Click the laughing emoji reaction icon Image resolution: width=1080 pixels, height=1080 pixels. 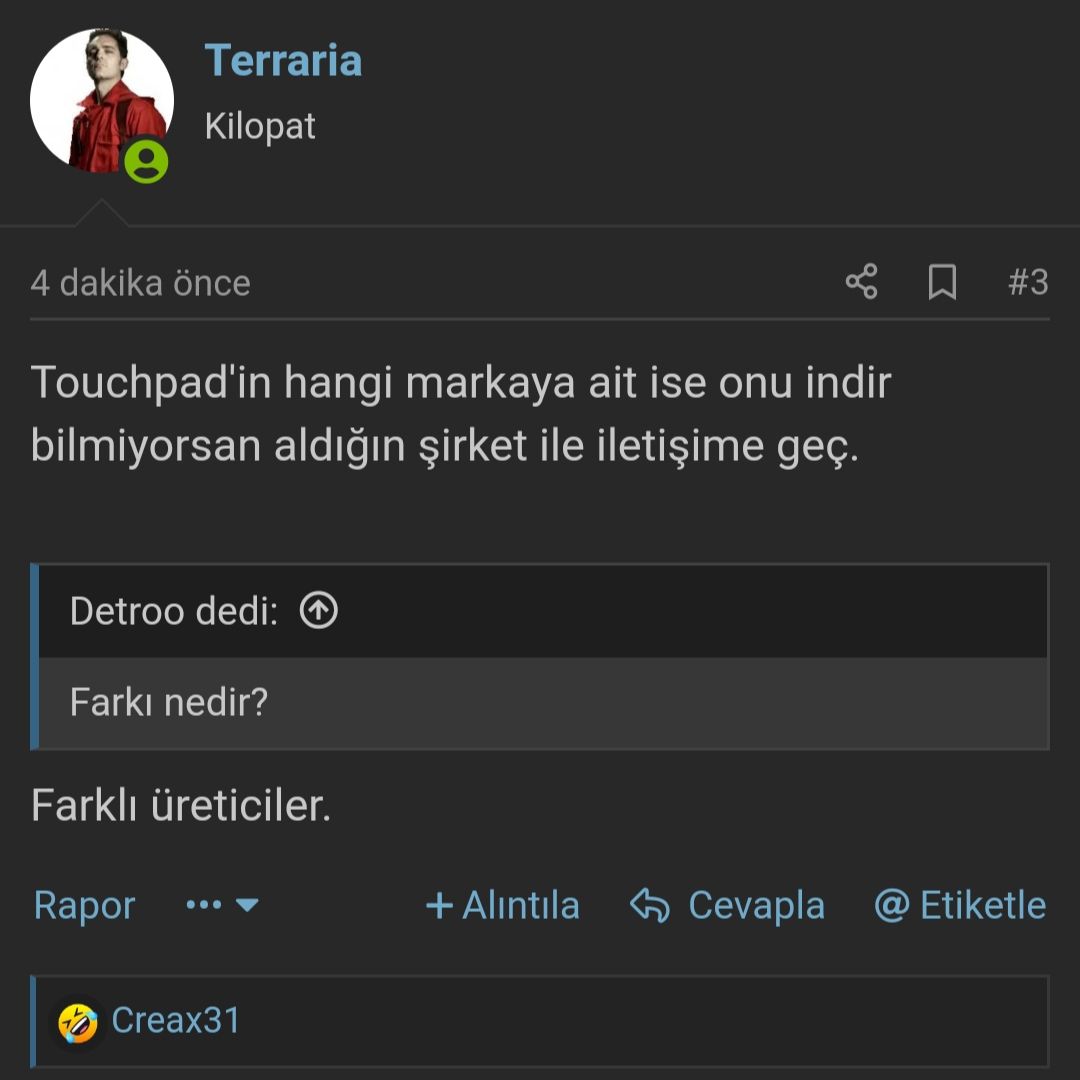(x=78, y=1022)
